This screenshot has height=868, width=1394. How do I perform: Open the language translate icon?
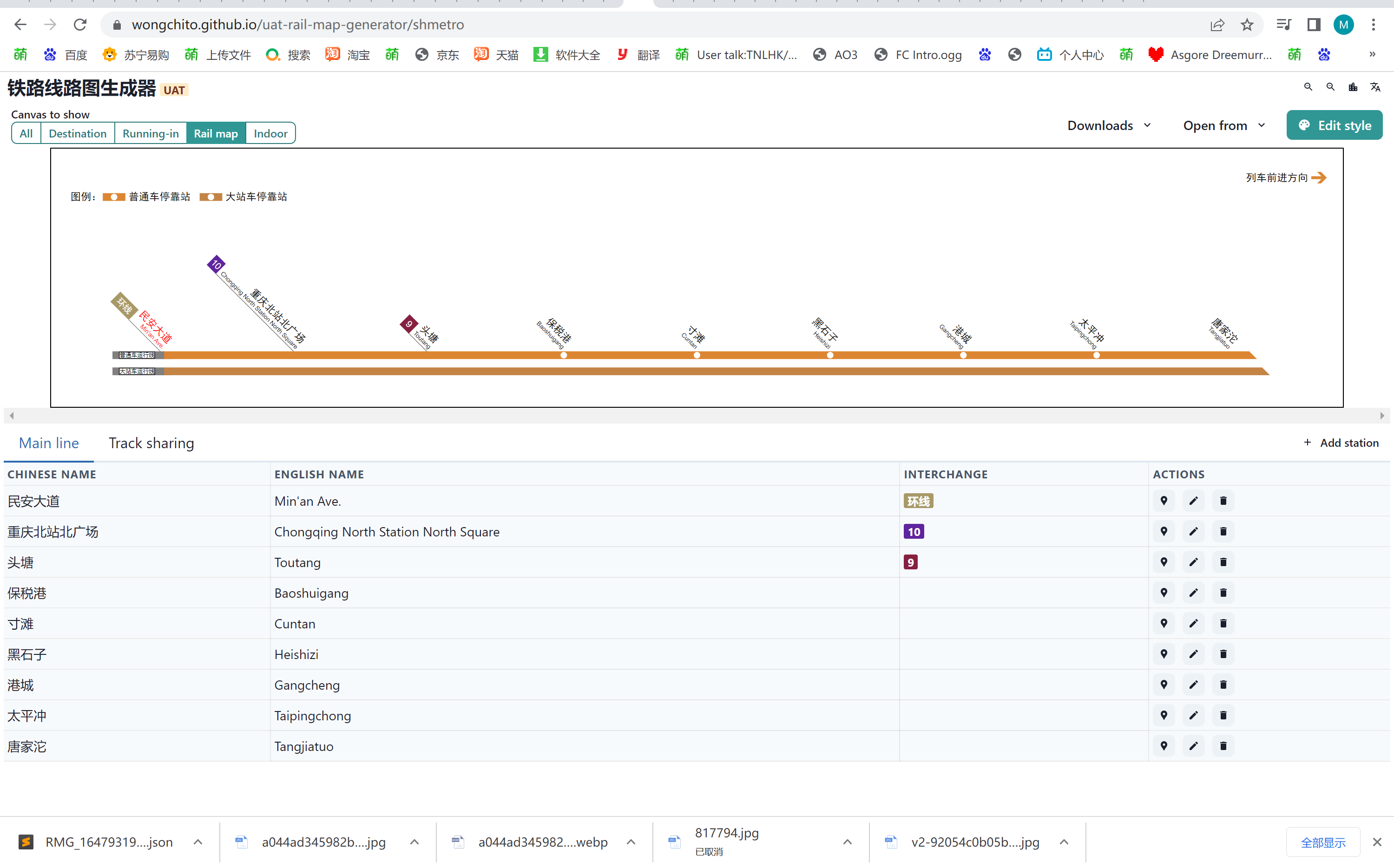click(x=1375, y=87)
